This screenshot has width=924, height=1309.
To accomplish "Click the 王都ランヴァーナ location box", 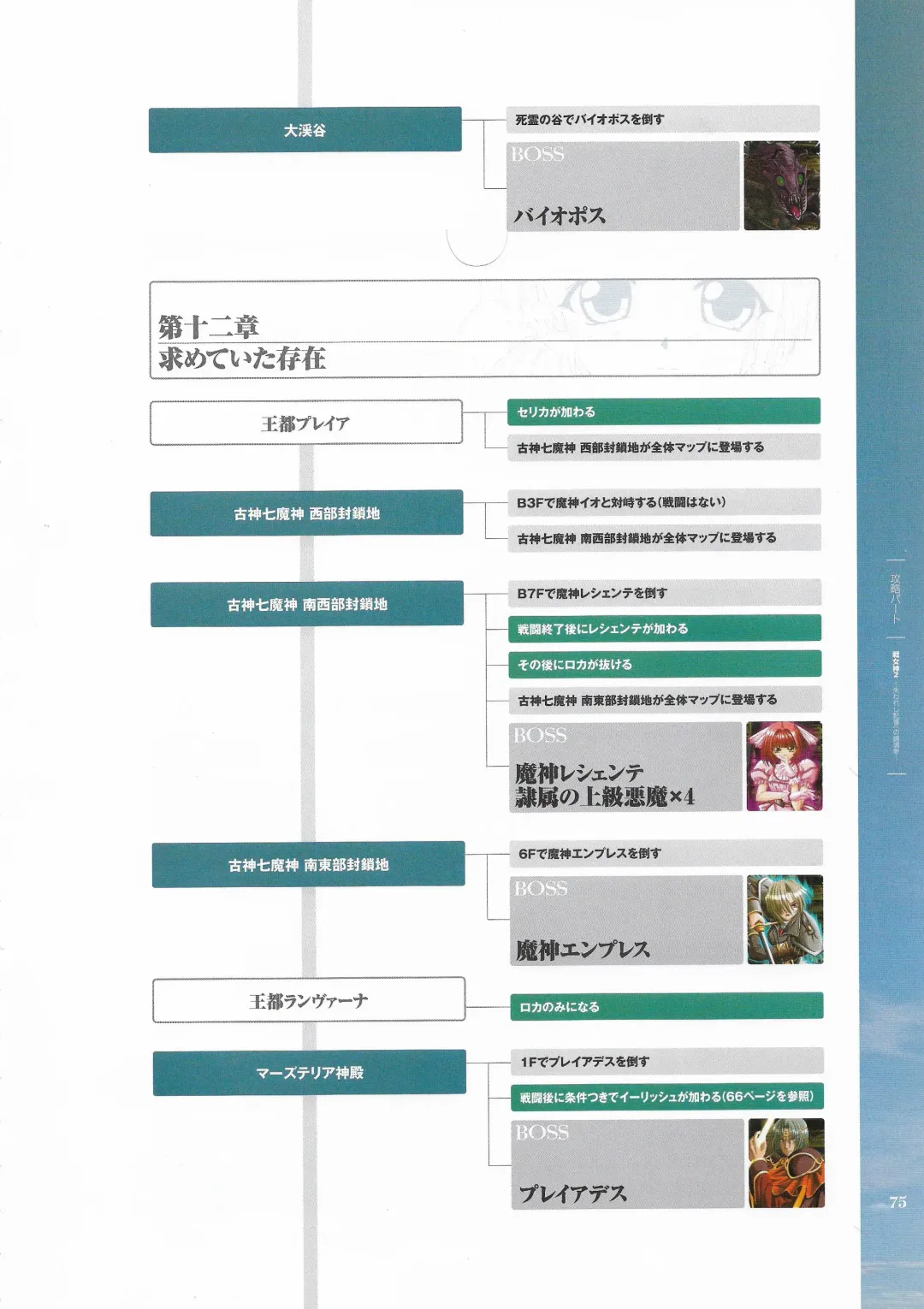I will click(x=309, y=1000).
